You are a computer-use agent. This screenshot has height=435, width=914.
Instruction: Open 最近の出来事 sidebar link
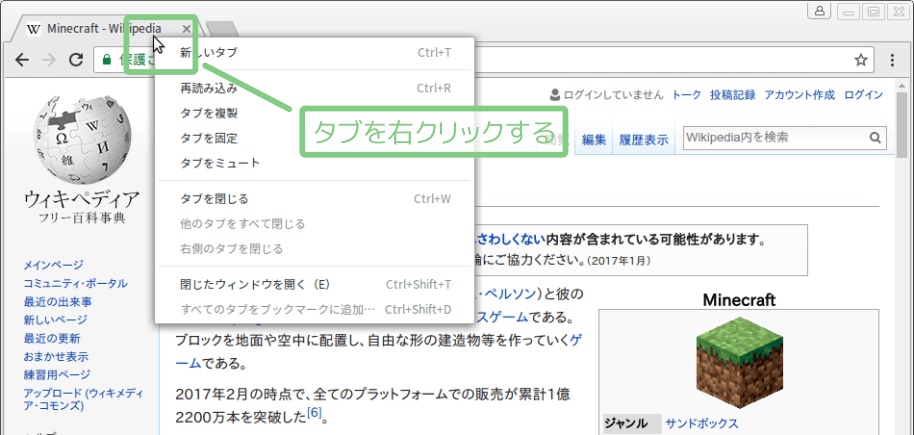pos(57,302)
